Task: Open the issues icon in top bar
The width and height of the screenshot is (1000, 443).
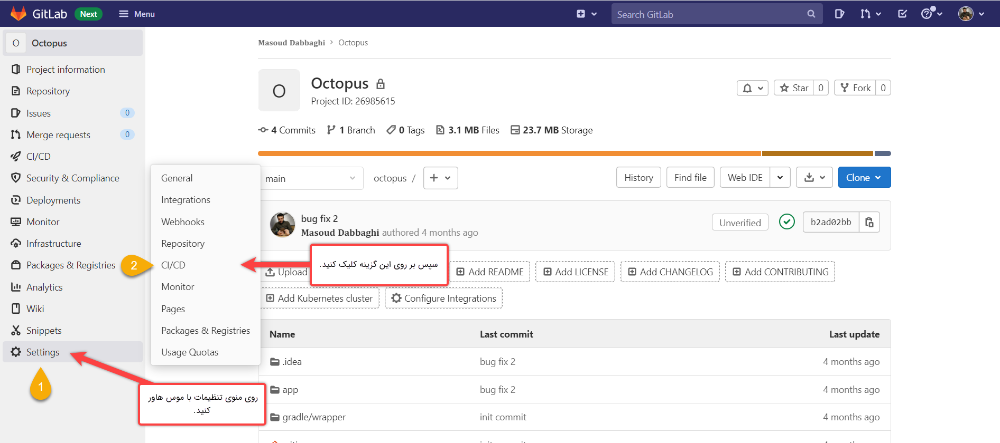Action: pos(840,14)
